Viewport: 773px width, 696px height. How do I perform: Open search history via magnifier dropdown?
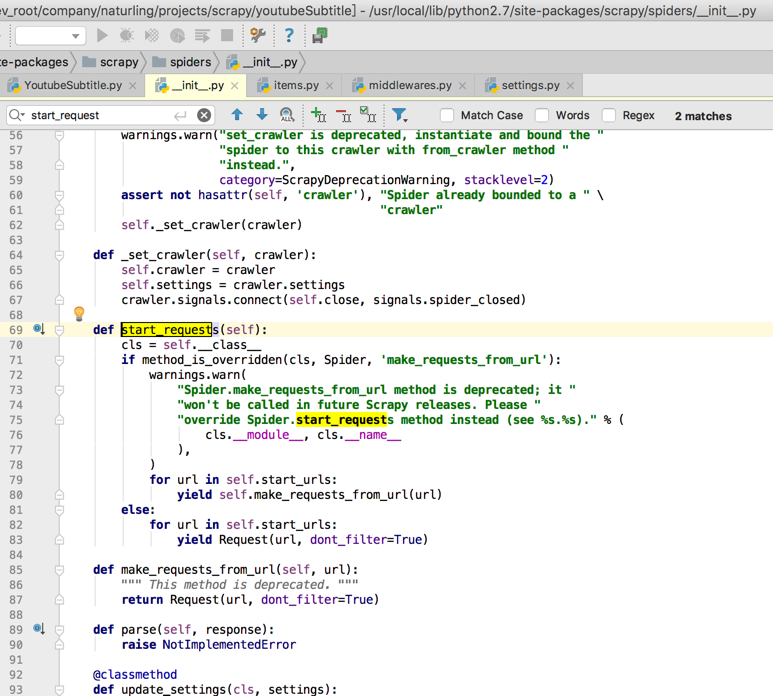pos(17,115)
